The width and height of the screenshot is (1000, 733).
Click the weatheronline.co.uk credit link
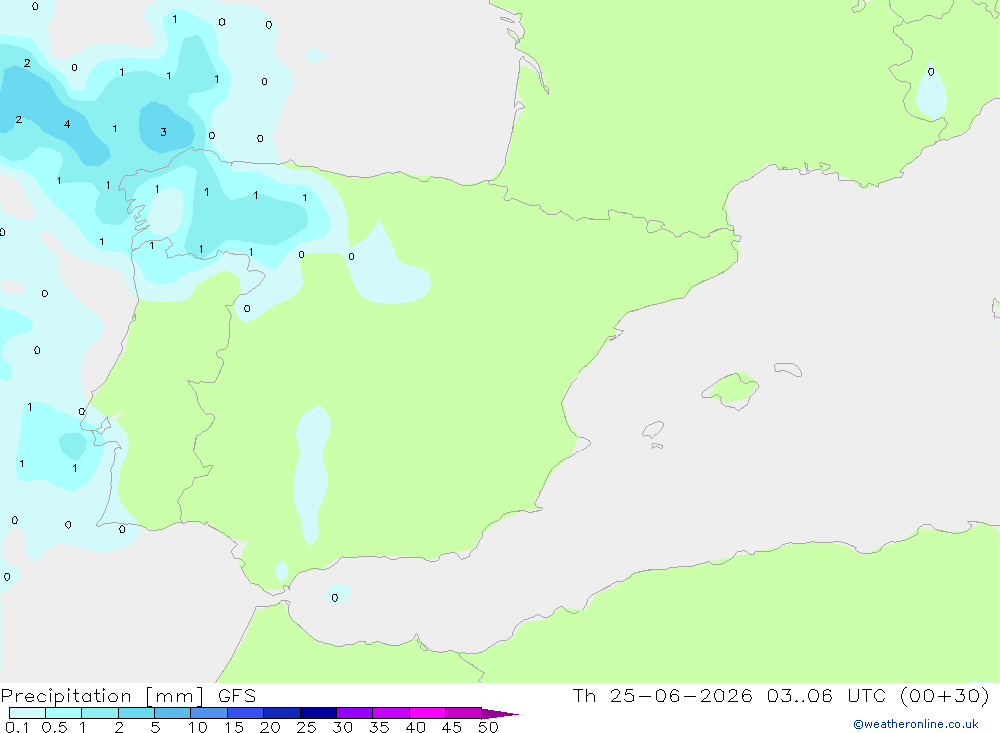915,724
